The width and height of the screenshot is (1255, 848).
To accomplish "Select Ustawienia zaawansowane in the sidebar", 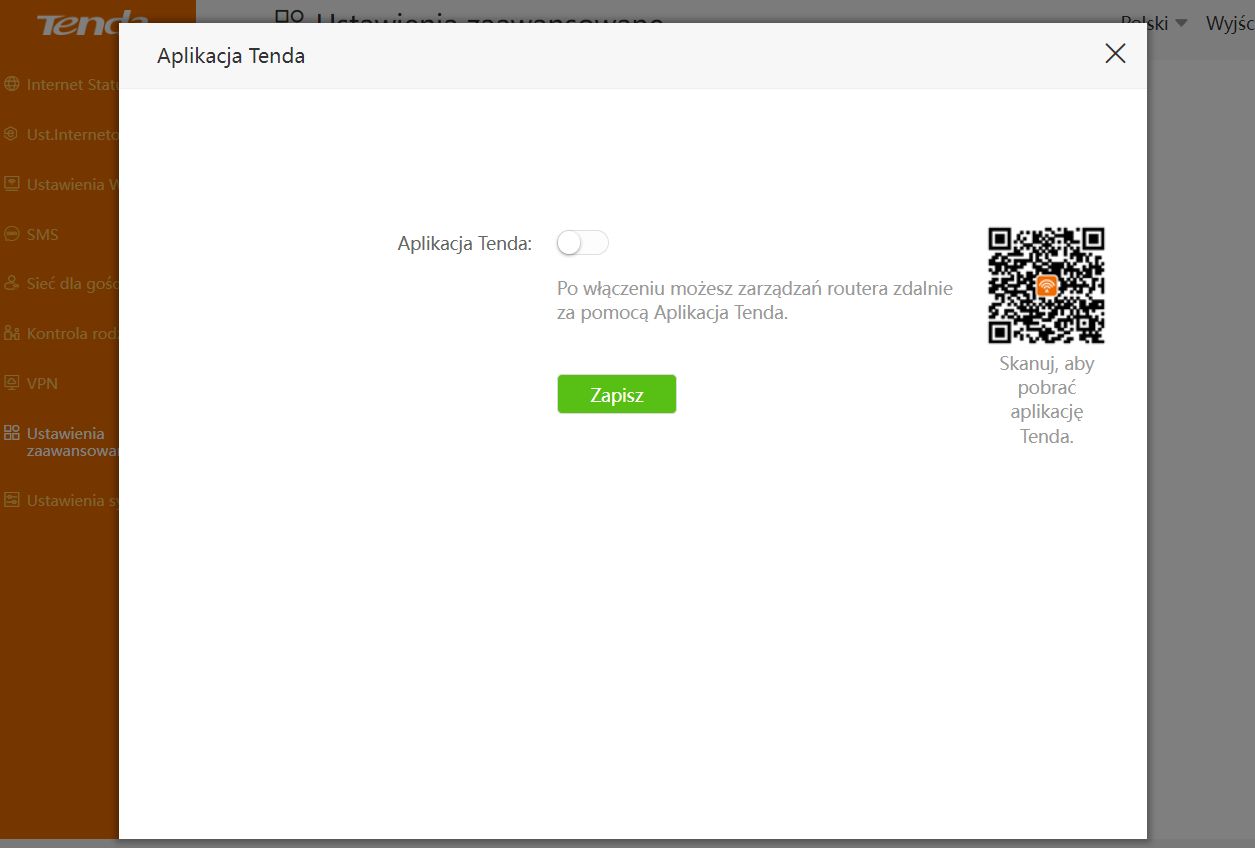I will (73, 442).
